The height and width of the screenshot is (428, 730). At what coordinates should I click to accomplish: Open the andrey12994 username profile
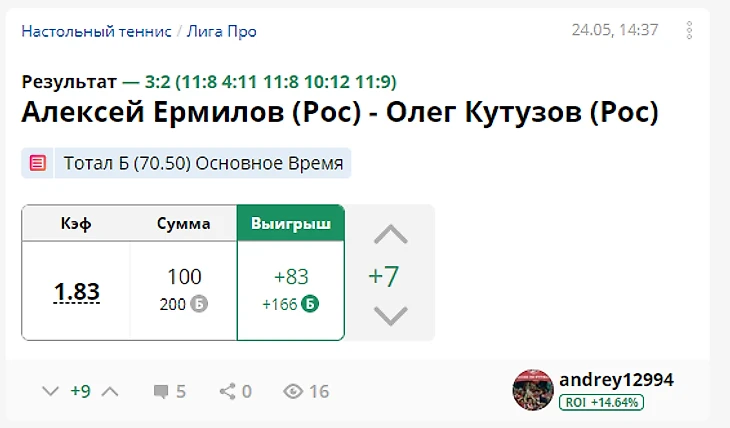click(x=616, y=380)
